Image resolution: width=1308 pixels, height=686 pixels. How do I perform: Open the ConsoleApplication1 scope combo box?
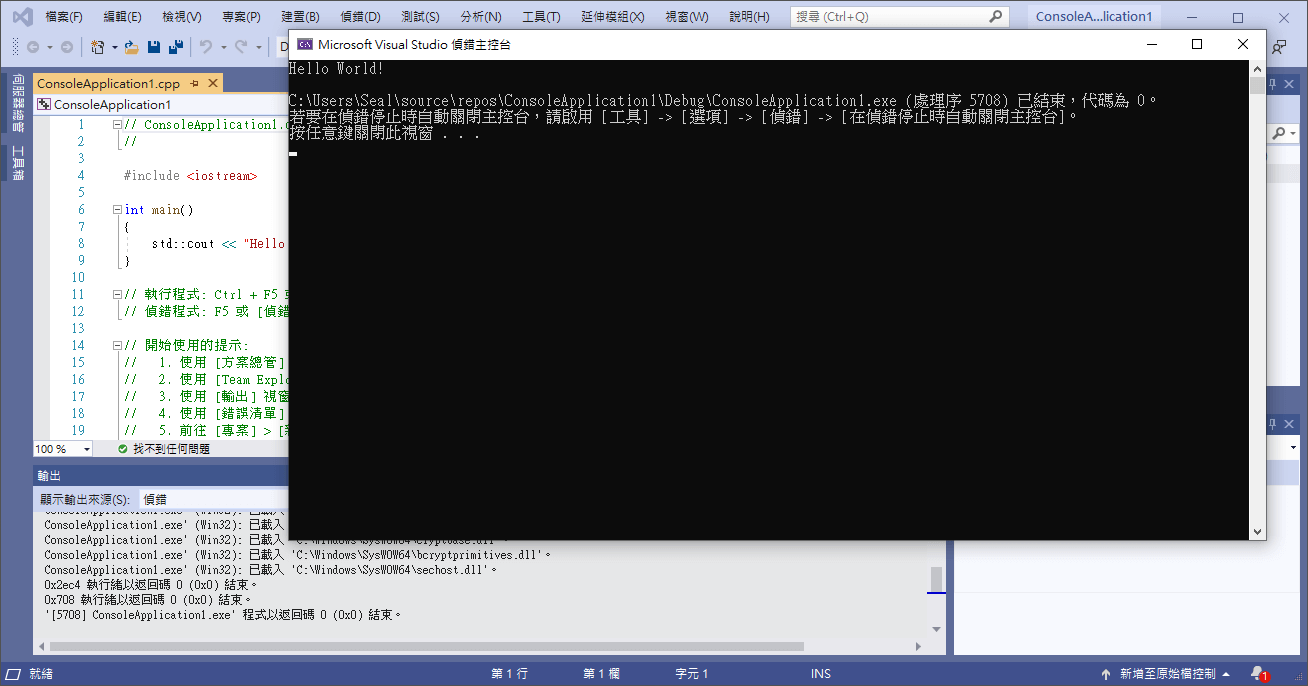point(160,104)
